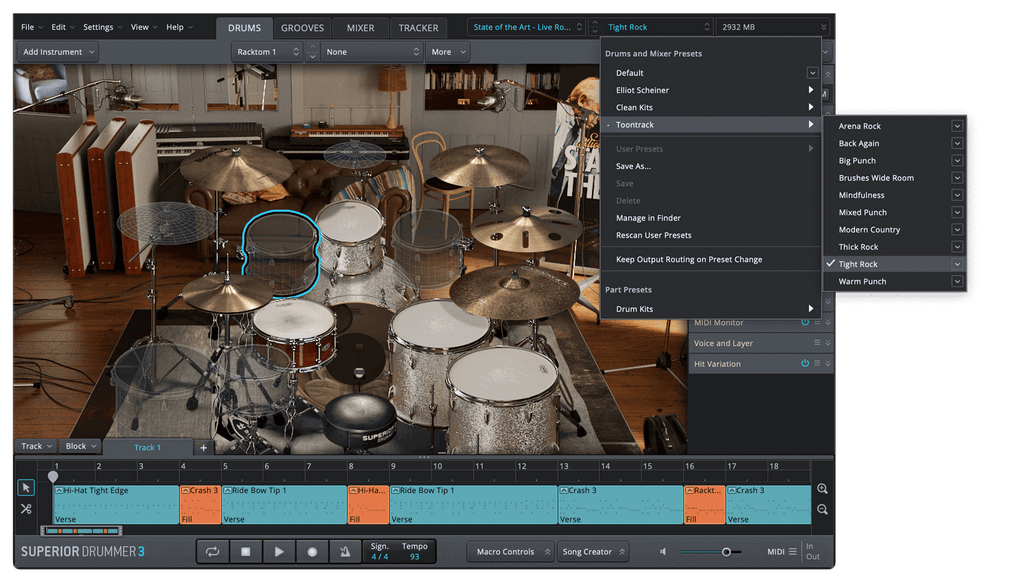The height and width of the screenshot is (583, 1024).
Task: Click Save As... in presets menu
Action: (633, 166)
